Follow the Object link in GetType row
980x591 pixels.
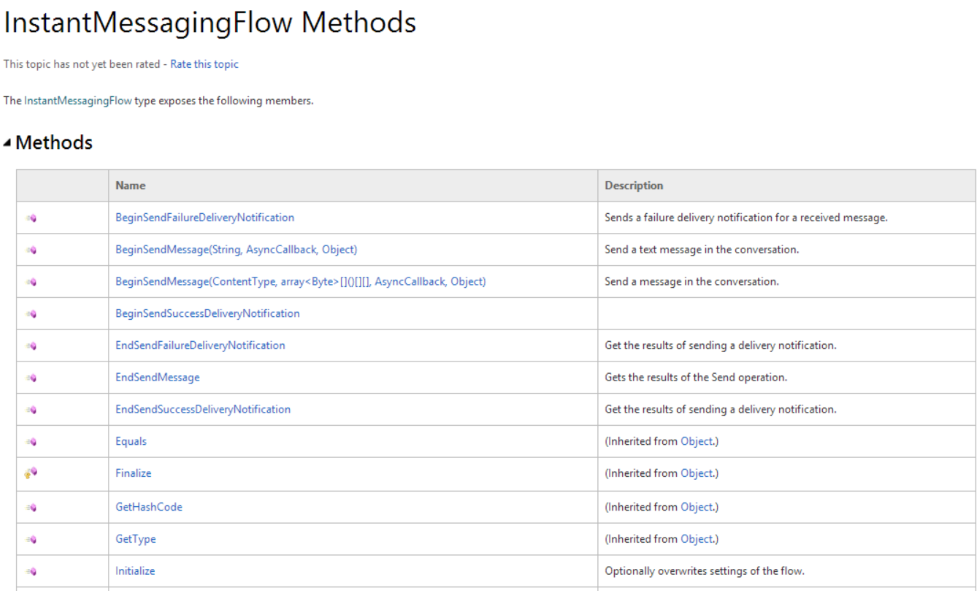pyautogui.click(x=696, y=539)
